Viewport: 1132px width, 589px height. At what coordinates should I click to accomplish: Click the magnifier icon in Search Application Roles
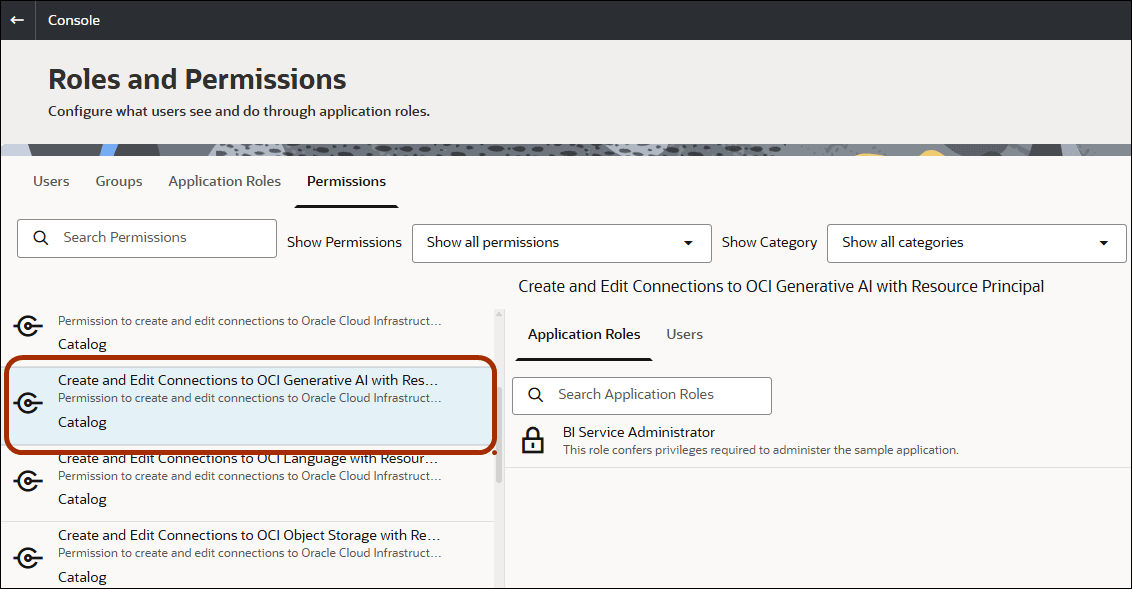click(x=536, y=395)
